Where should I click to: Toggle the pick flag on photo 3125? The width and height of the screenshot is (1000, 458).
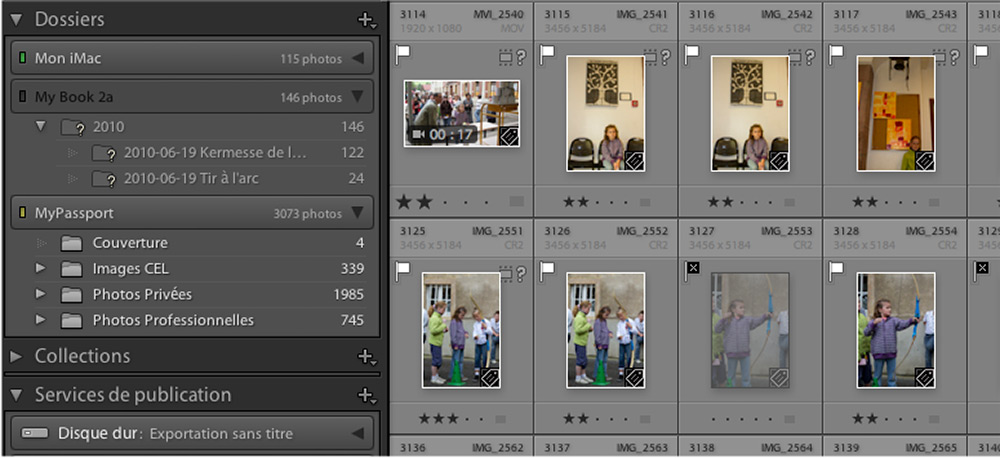coord(402,272)
